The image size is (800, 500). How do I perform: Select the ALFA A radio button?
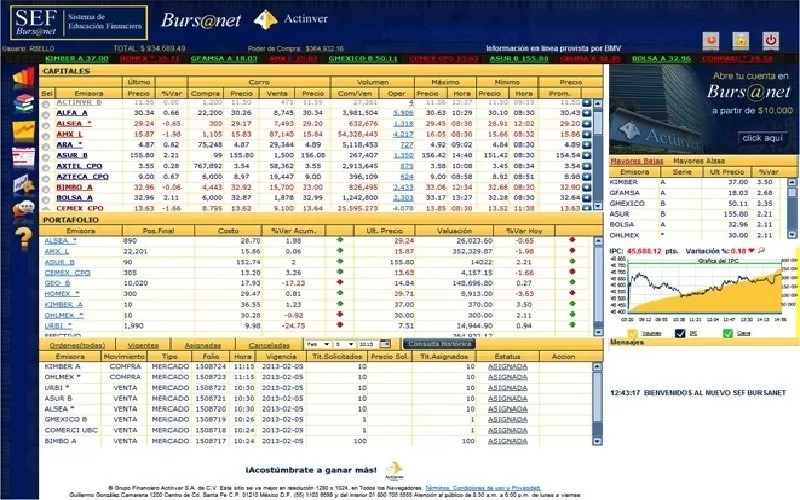pyautogui.click(x=46, y=114)
